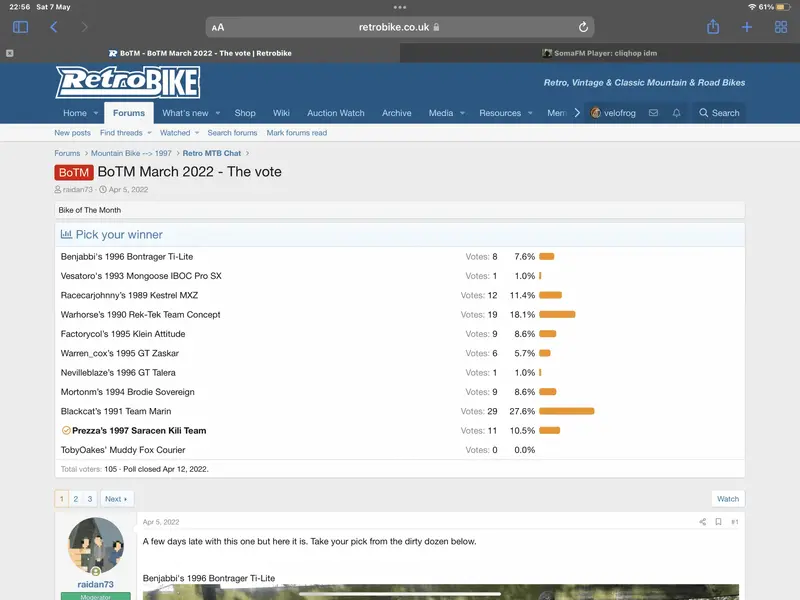Click Benjabbi's 1996 Bontrager Ti-Lite poll option
The image size is (800, 600).
(127, 256)
